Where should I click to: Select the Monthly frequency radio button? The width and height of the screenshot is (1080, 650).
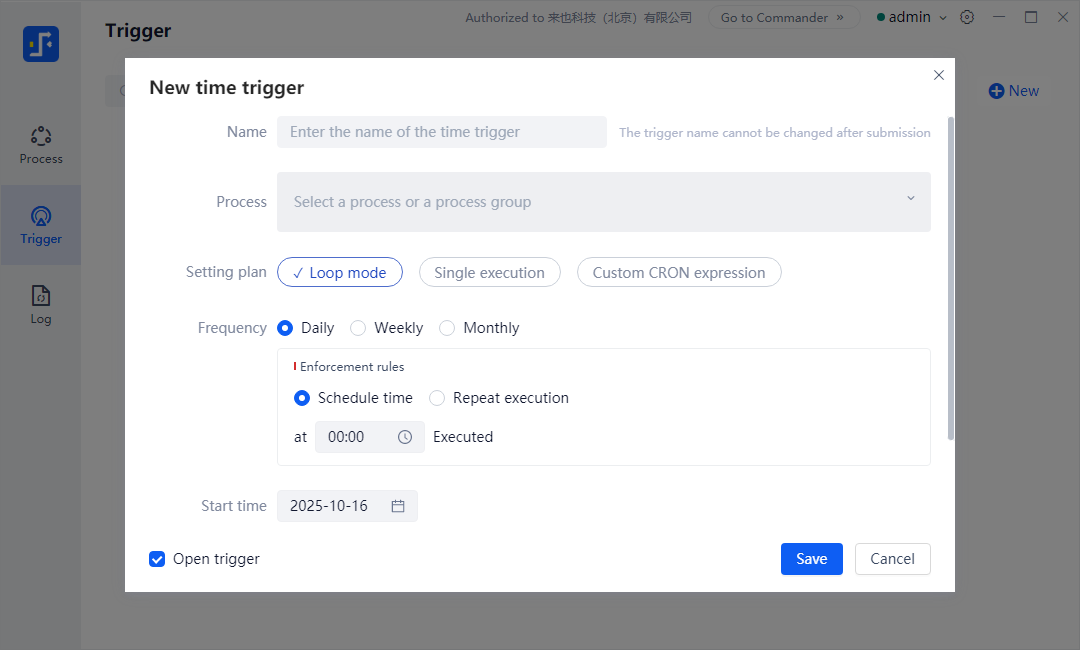[x=447, y=328]
